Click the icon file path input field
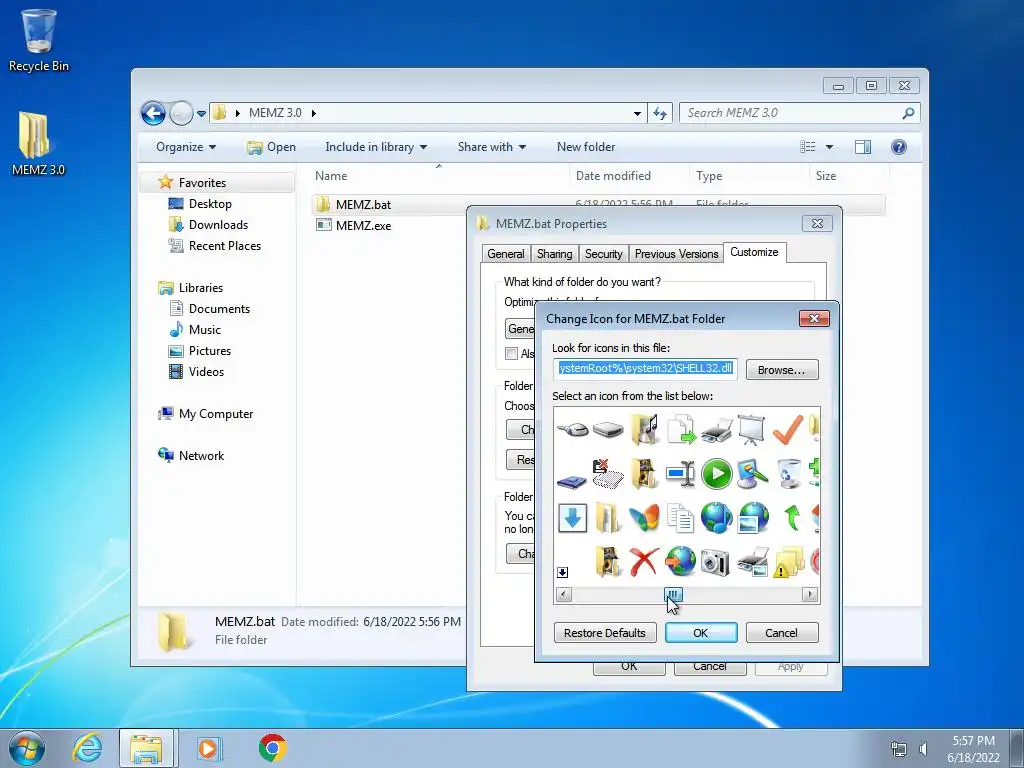This screenshot has height=768, width=1024. click(645, 368)
